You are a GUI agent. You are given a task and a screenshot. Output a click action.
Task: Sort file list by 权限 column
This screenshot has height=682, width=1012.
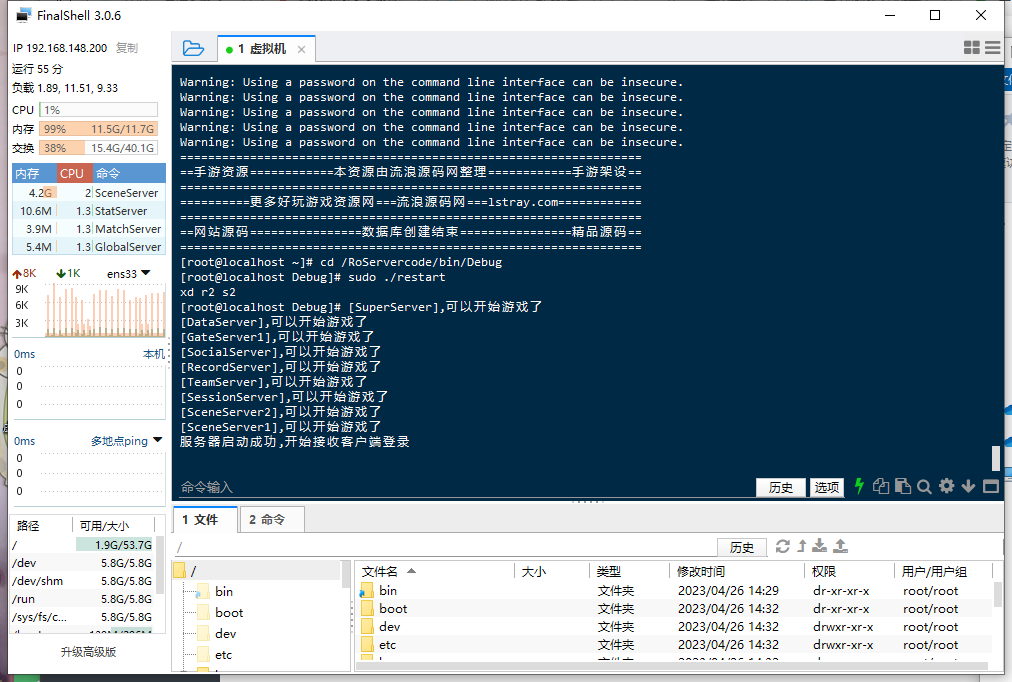point(849,571)
